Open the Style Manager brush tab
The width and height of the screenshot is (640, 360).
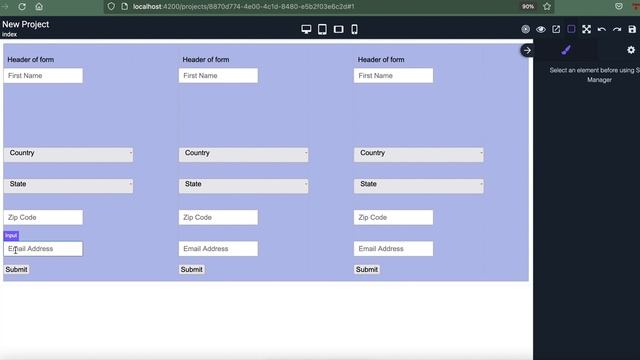(566, 50)
